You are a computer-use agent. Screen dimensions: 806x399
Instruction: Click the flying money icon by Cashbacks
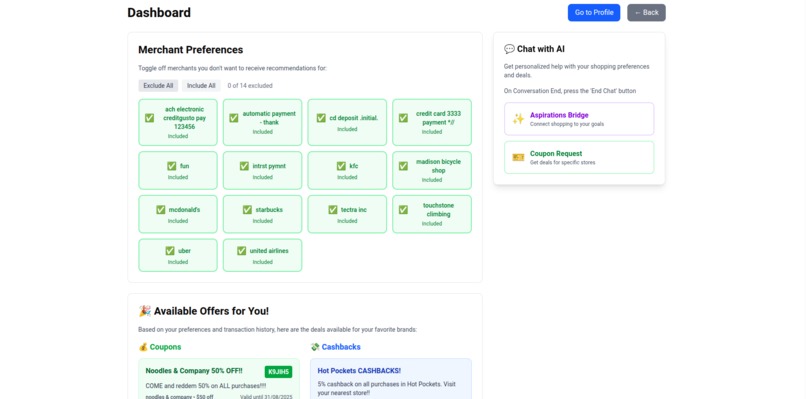click(315, 347)
